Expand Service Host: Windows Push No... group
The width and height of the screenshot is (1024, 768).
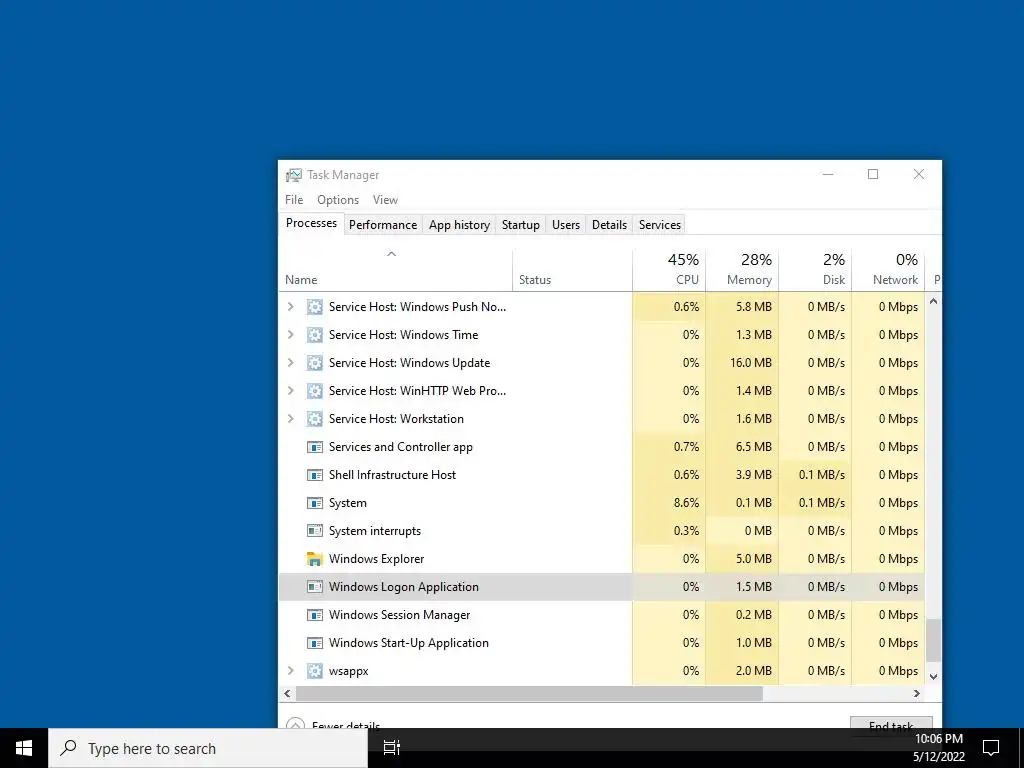pos(291,307)
